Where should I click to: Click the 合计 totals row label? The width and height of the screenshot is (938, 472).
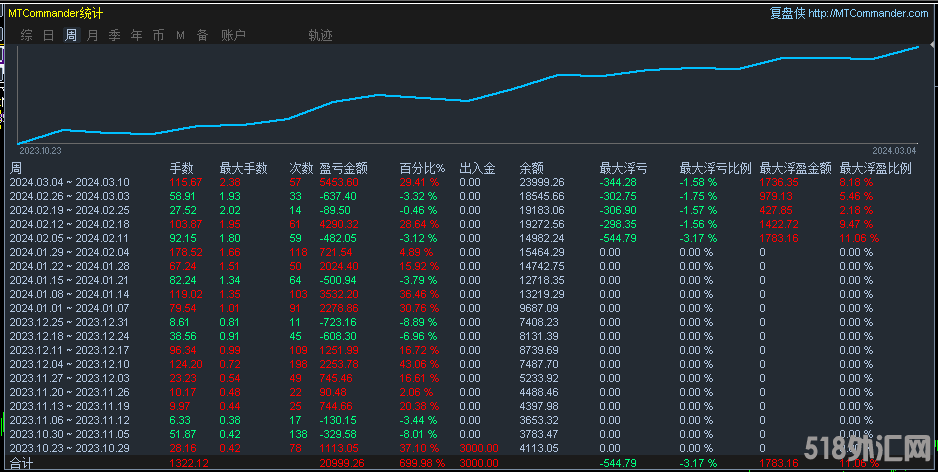point(21,464)
